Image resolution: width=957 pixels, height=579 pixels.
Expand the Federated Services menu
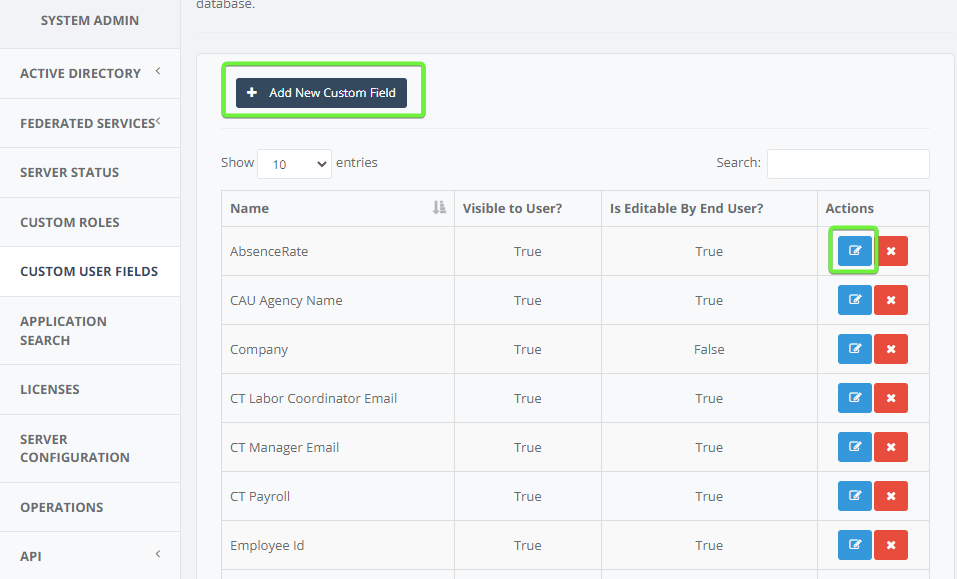(90, 123)
